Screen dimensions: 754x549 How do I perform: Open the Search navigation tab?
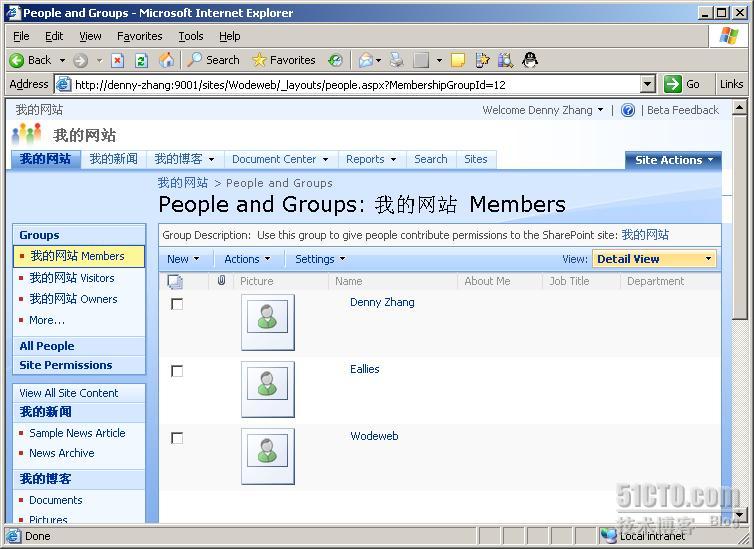click(x=430, y=159)
